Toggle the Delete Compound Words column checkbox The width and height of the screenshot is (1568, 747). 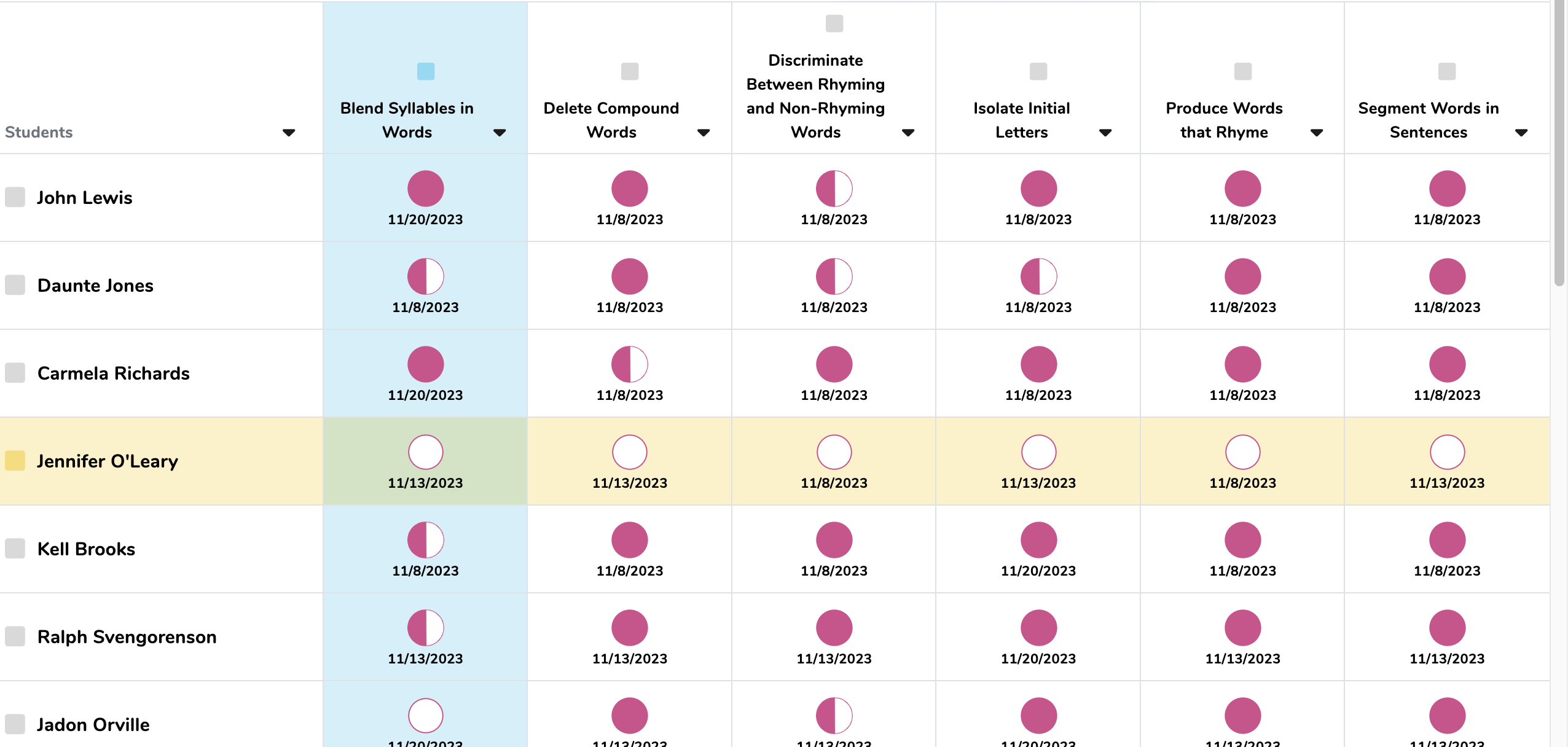click(629, 71)
